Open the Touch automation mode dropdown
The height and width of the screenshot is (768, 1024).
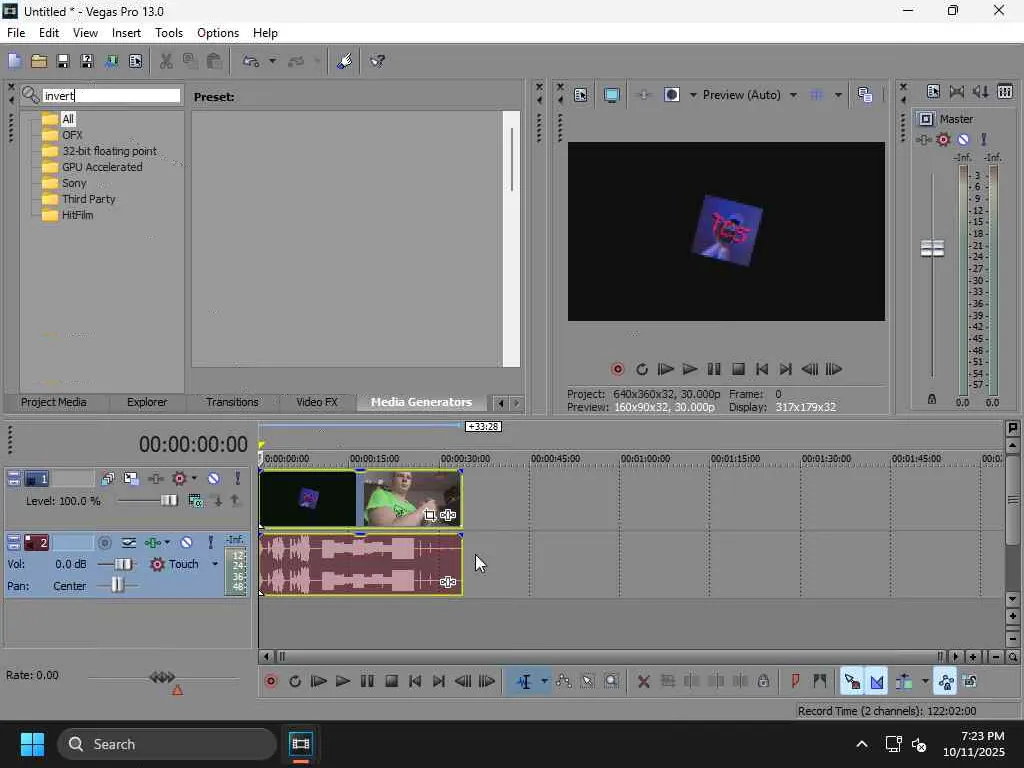(215, 564)
